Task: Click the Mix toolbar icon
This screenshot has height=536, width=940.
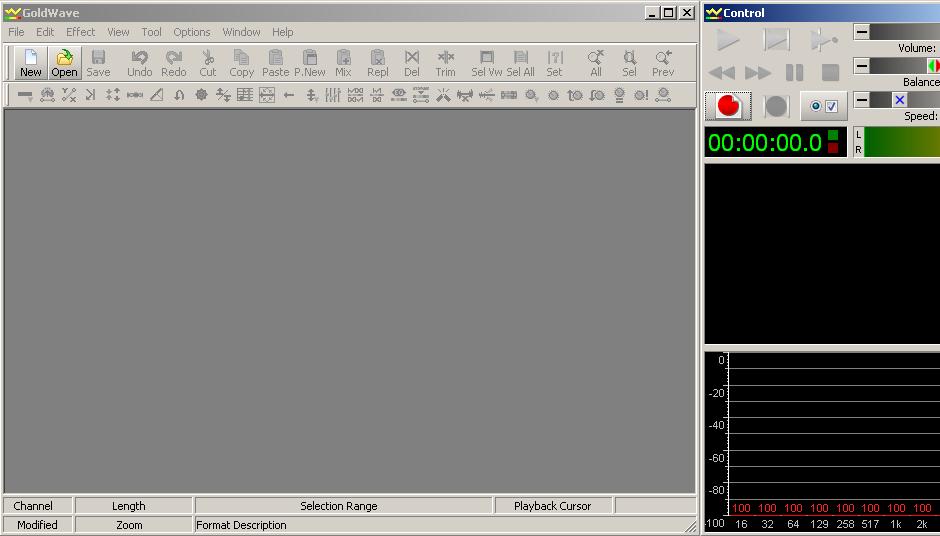Action: pyautogui.click(x=343, y=63)
